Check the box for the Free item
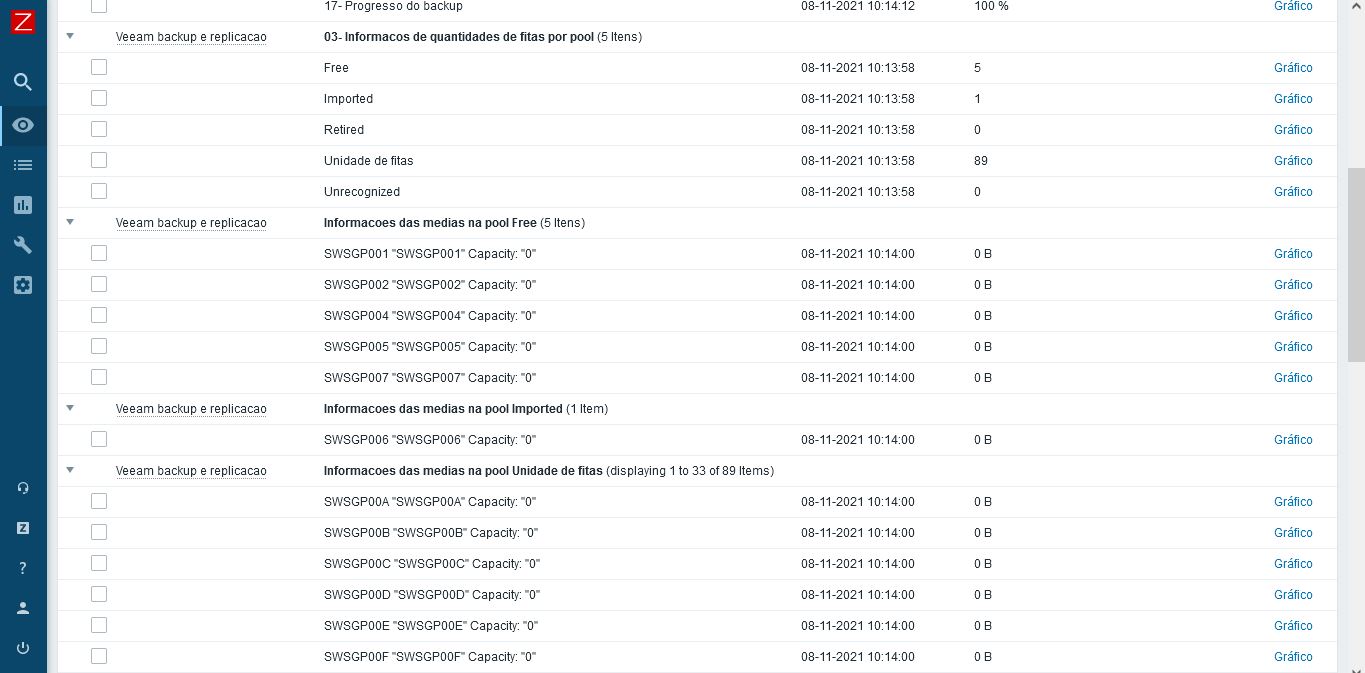Screen dimensions: 1365x673 [x=99, y=68]
